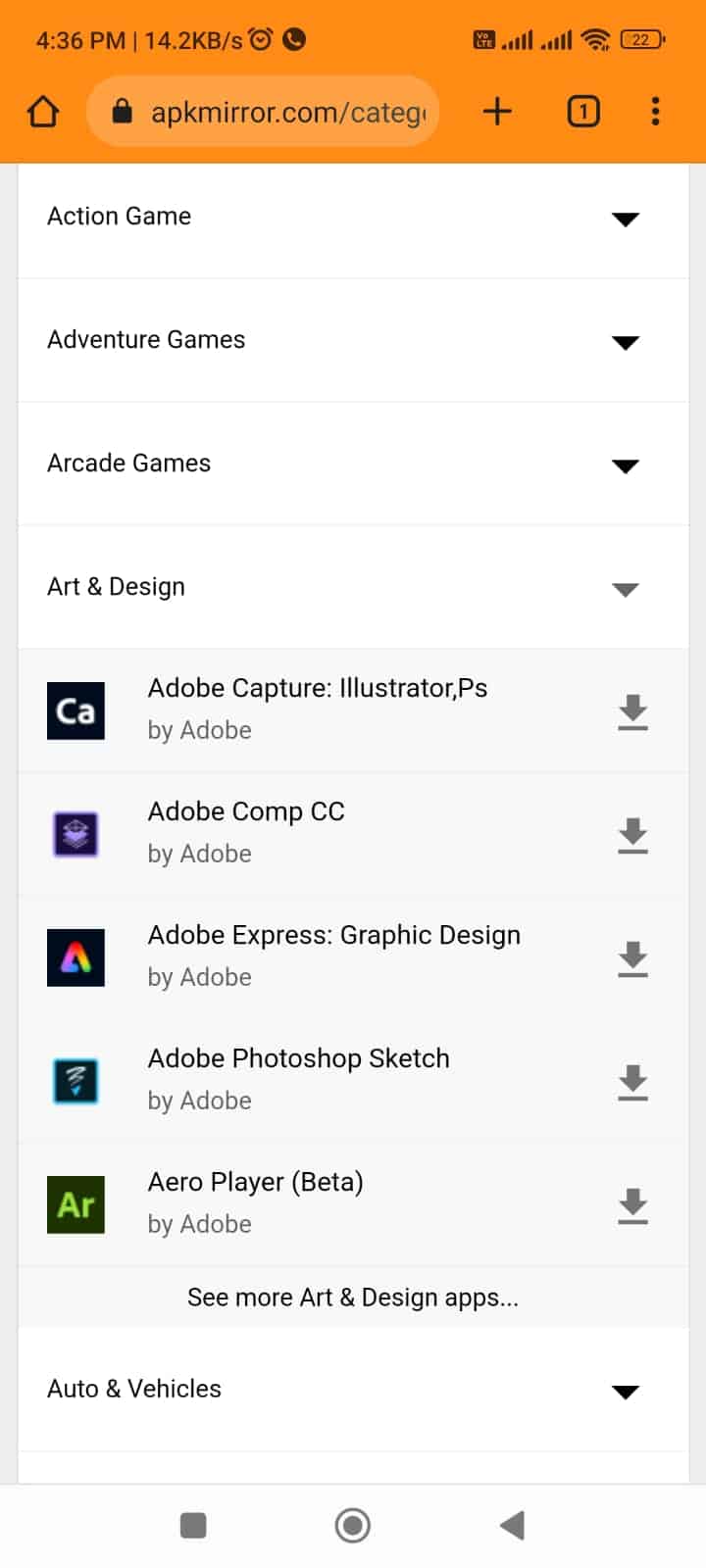Expand the Action Game category
The width and height of the screenshot is (706, 1568).
tap(625, 219)
